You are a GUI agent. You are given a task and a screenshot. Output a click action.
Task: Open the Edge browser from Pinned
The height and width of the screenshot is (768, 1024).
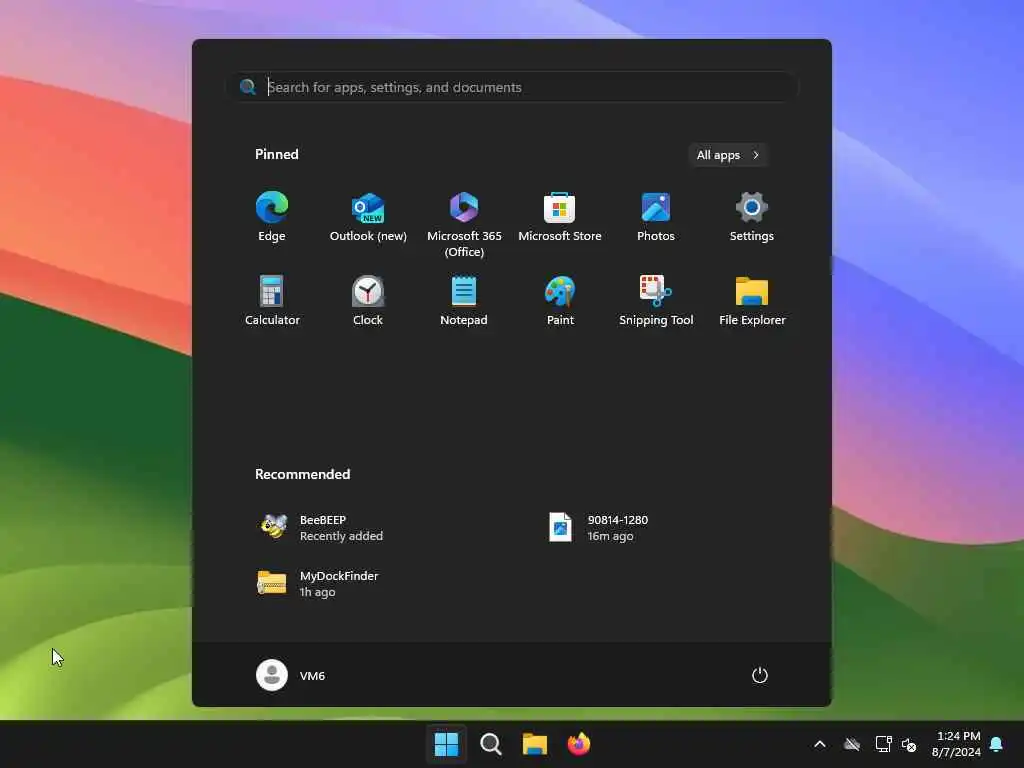pos(272,217)
